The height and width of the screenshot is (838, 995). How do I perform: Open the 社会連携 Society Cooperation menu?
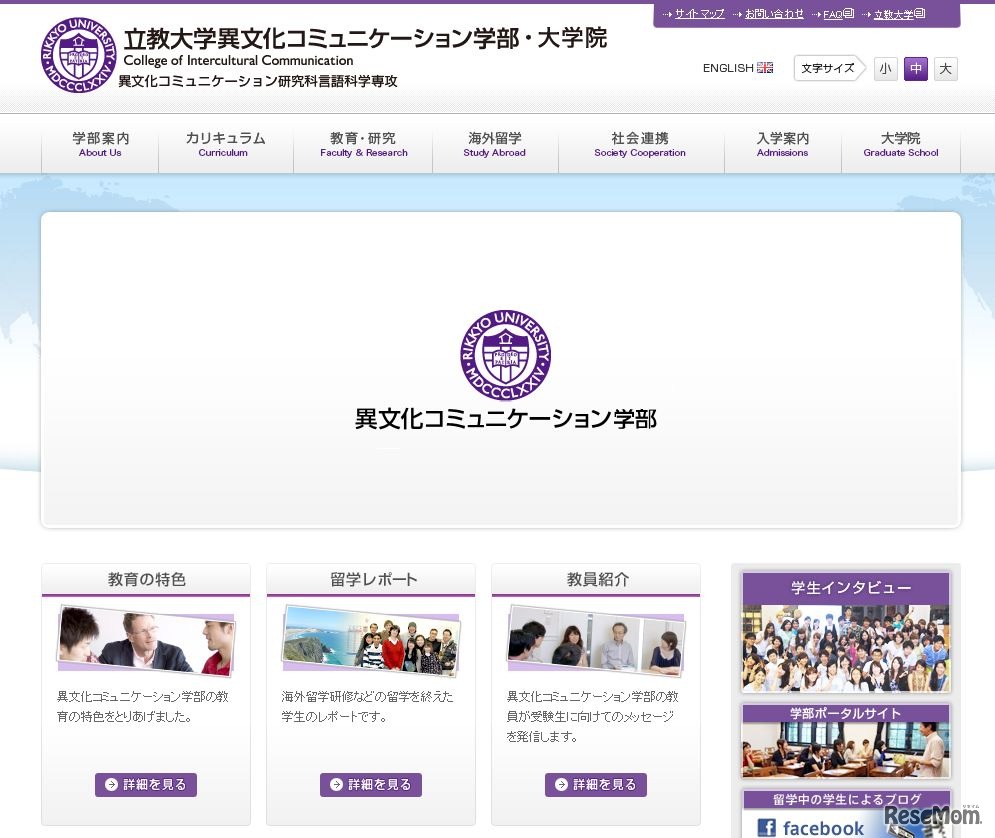click(x=640, y=146)
